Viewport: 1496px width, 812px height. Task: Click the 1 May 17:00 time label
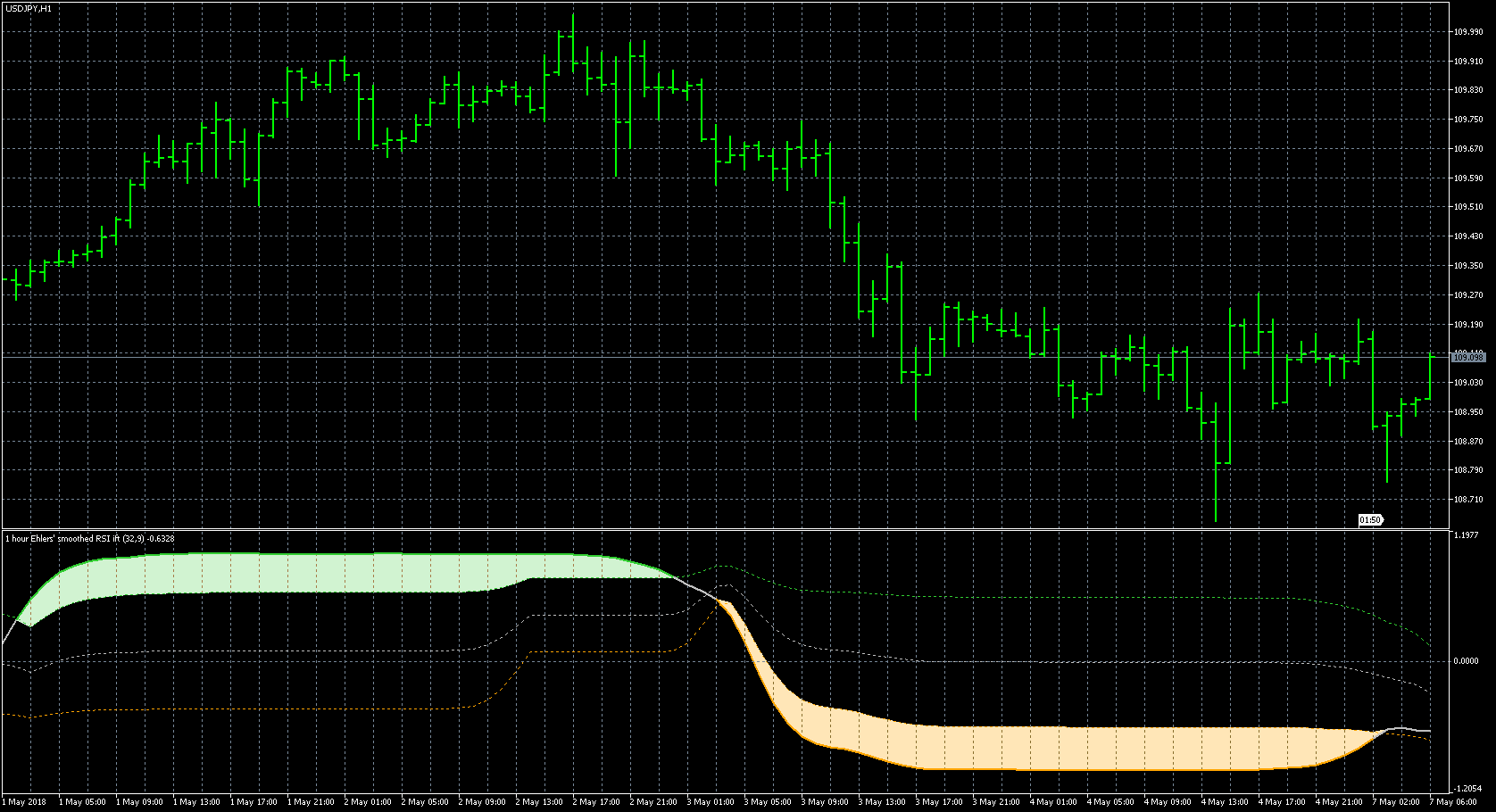pos(253,802)
